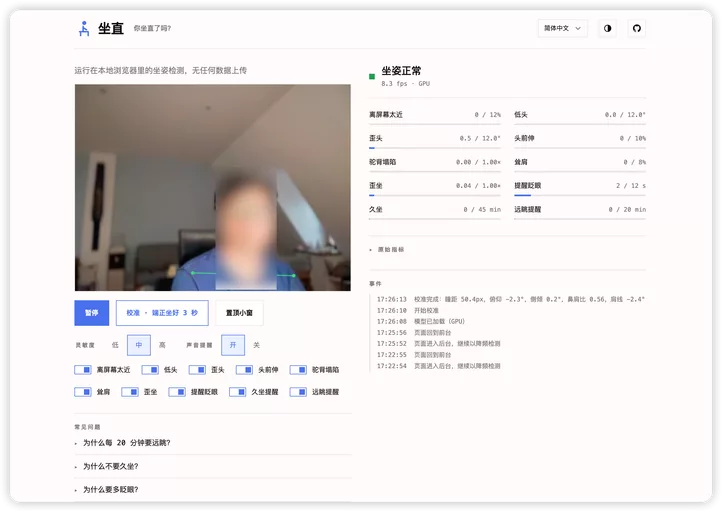The height and width of the screenshot is (512, 722).
Task: Toggle the 头前伸 detection switch
Action: (244, 370)
